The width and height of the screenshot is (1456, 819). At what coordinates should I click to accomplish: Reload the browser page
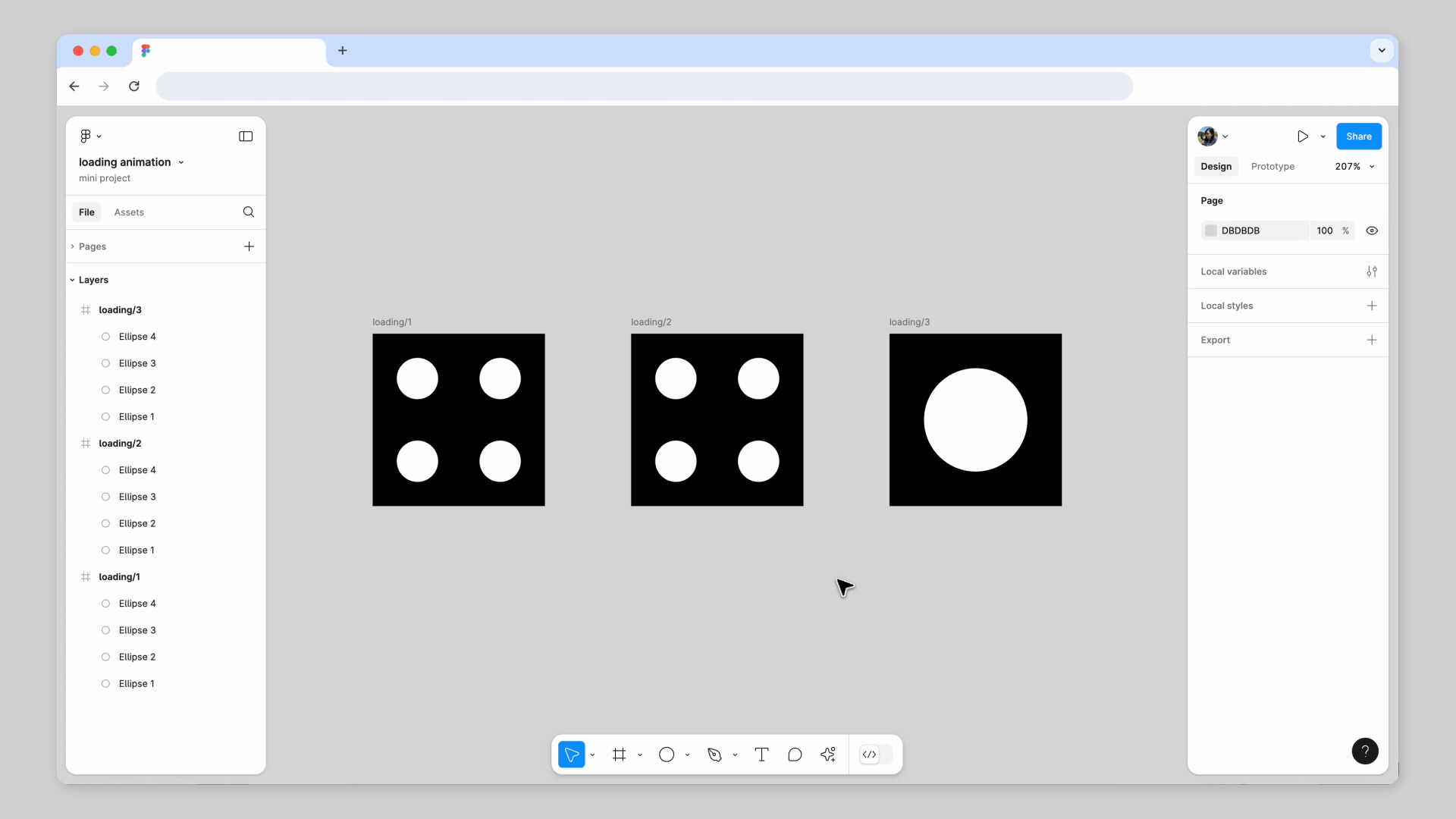134,86
